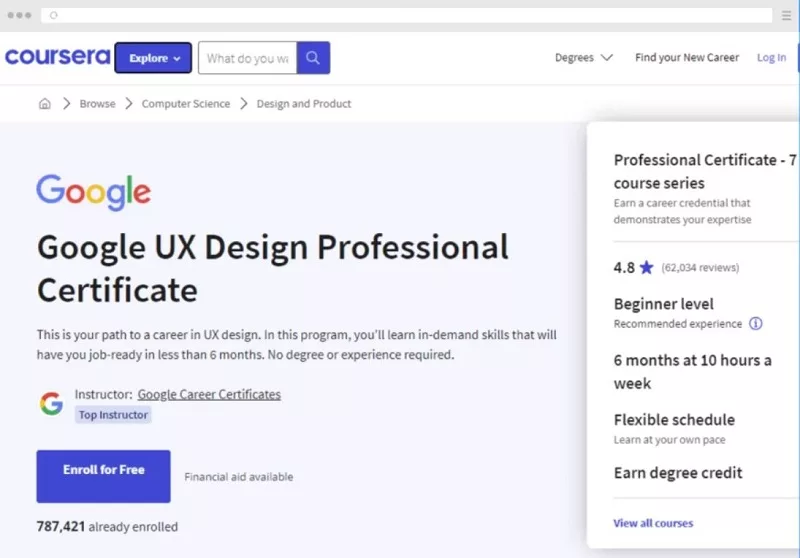Click the Log In link
Screen dimensions: 800x558
pos(771,58)
